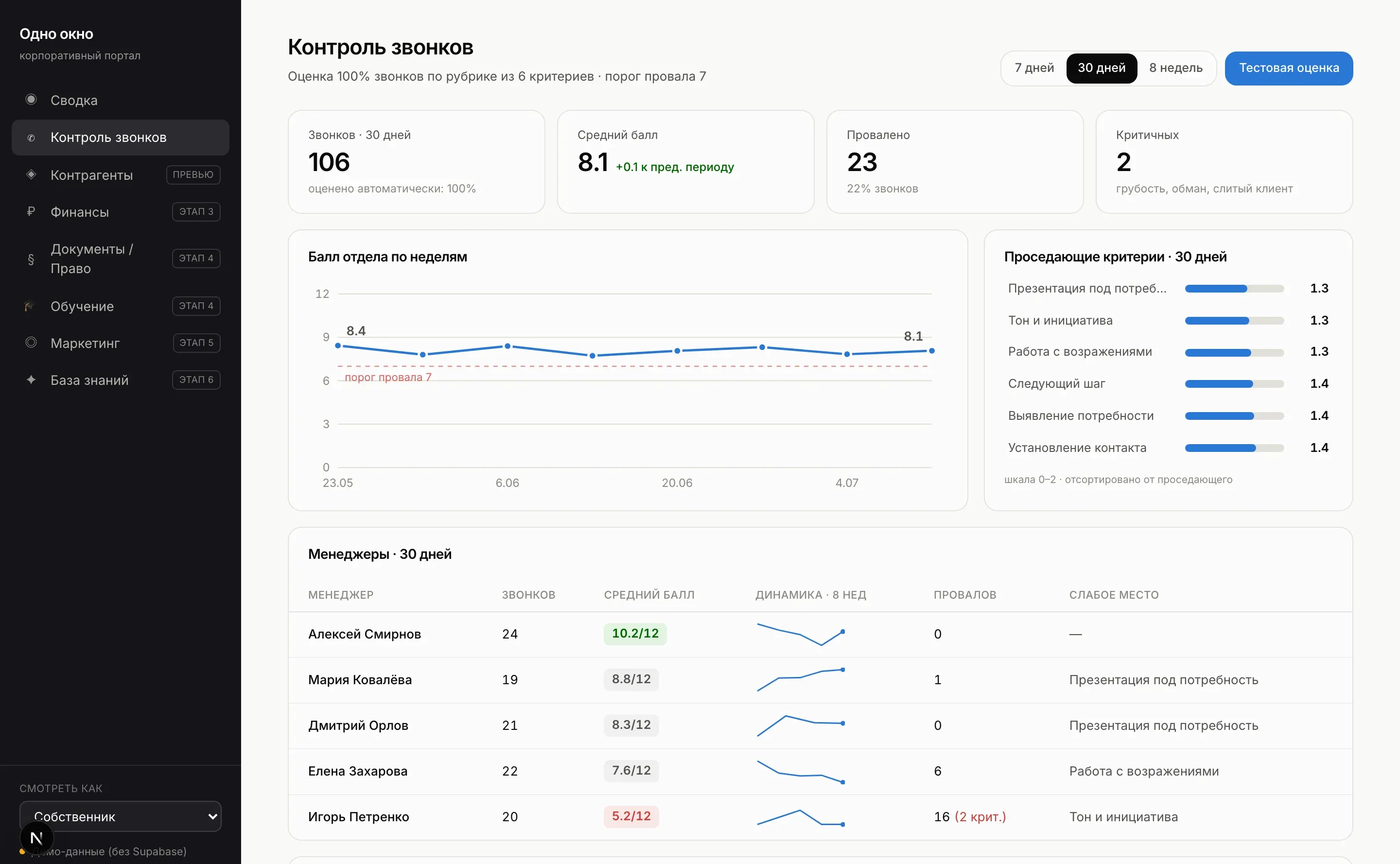
Task: Switch period to 8 недель
Action: pyautogui.click(x=1175, y=68)
